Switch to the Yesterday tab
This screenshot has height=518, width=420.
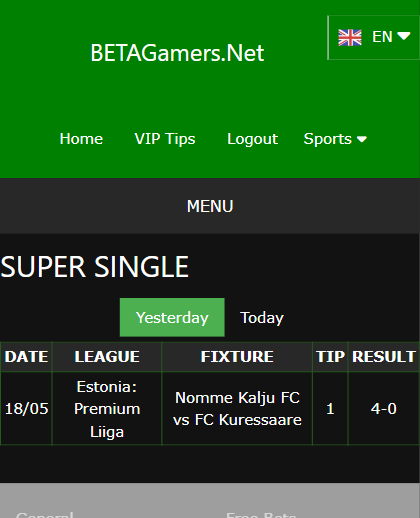point(172,317)
